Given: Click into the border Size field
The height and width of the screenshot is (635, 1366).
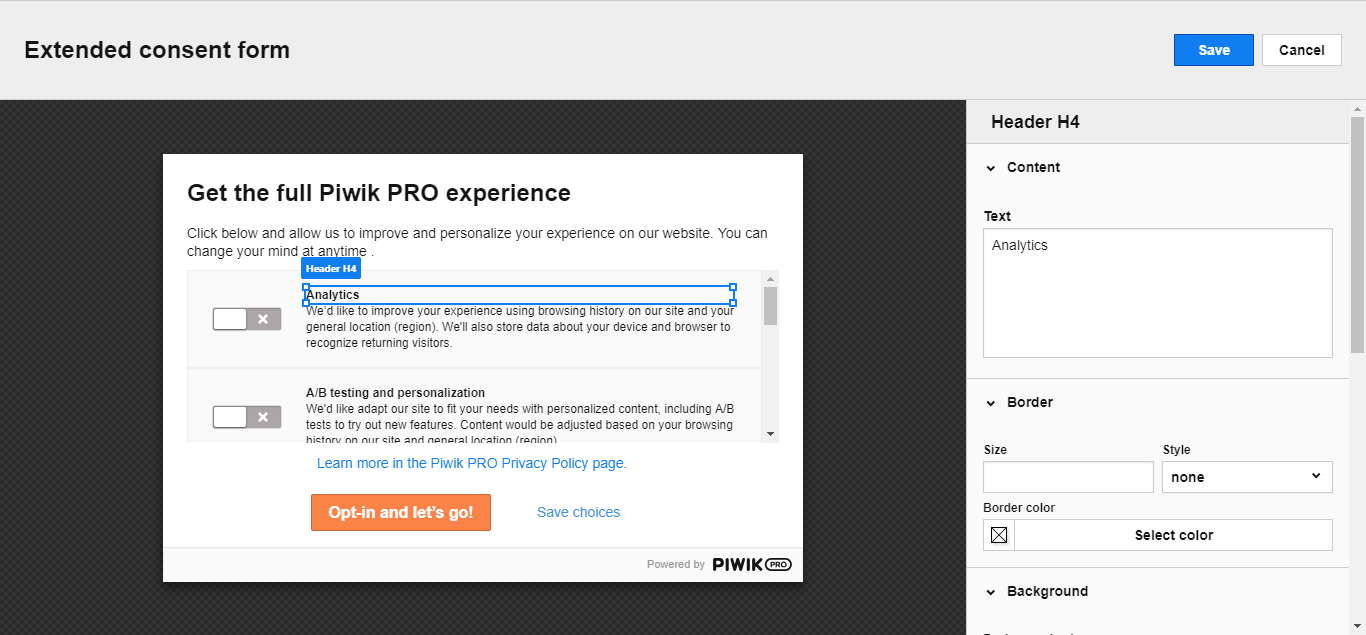Looking at the screenshot, I should (x=1068, y=477).
